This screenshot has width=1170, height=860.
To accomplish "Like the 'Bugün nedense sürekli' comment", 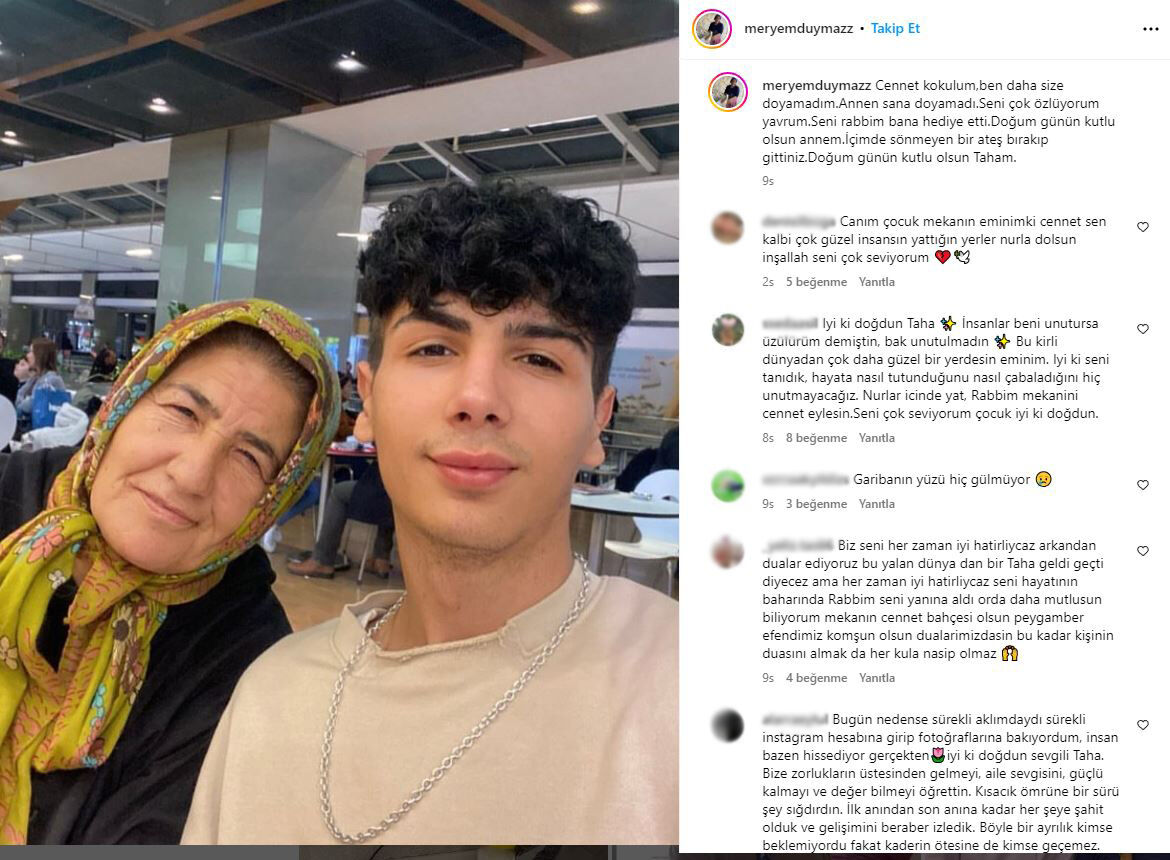I will [x=1142, y=725].
